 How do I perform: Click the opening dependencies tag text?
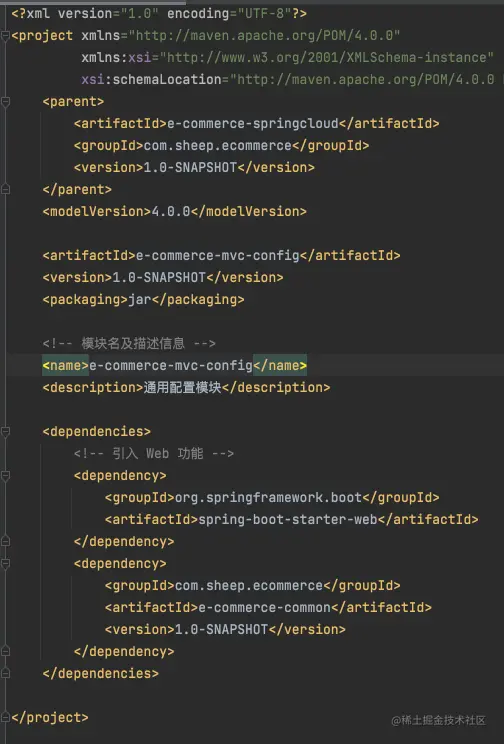tap(97, 431)
